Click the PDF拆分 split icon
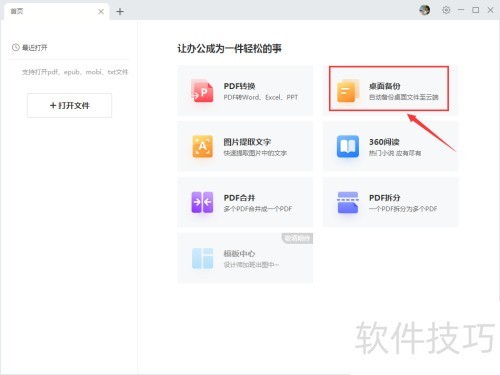 348,202
